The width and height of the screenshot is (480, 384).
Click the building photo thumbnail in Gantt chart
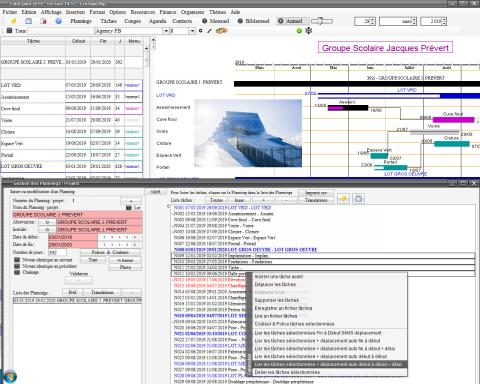(248, 133)
